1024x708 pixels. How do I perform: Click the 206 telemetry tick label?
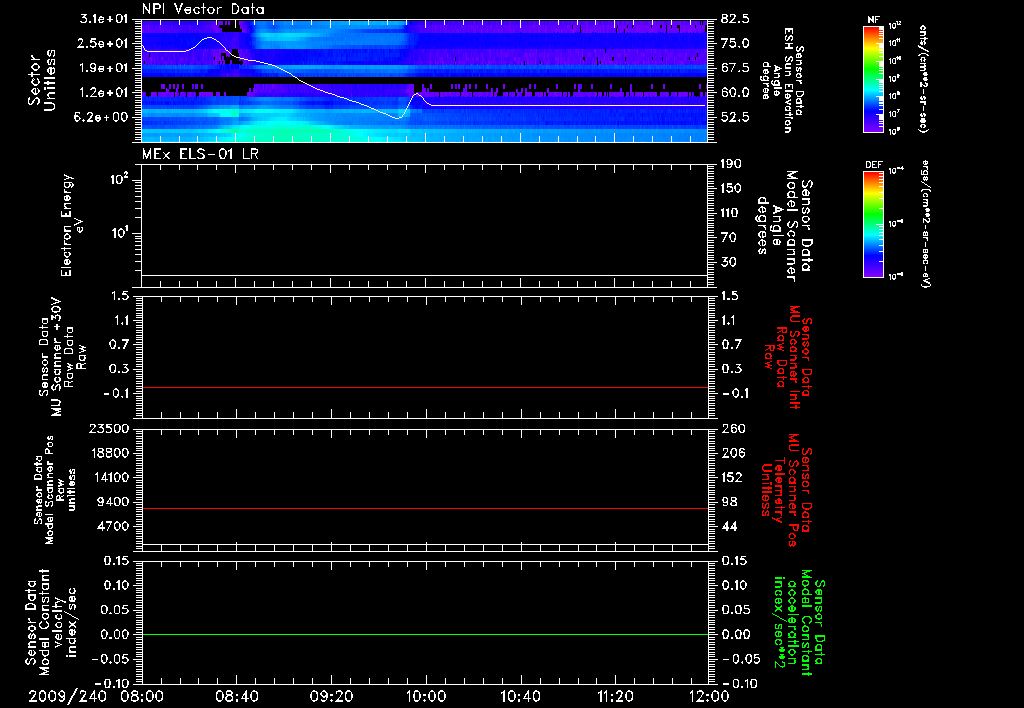[733, 453]
